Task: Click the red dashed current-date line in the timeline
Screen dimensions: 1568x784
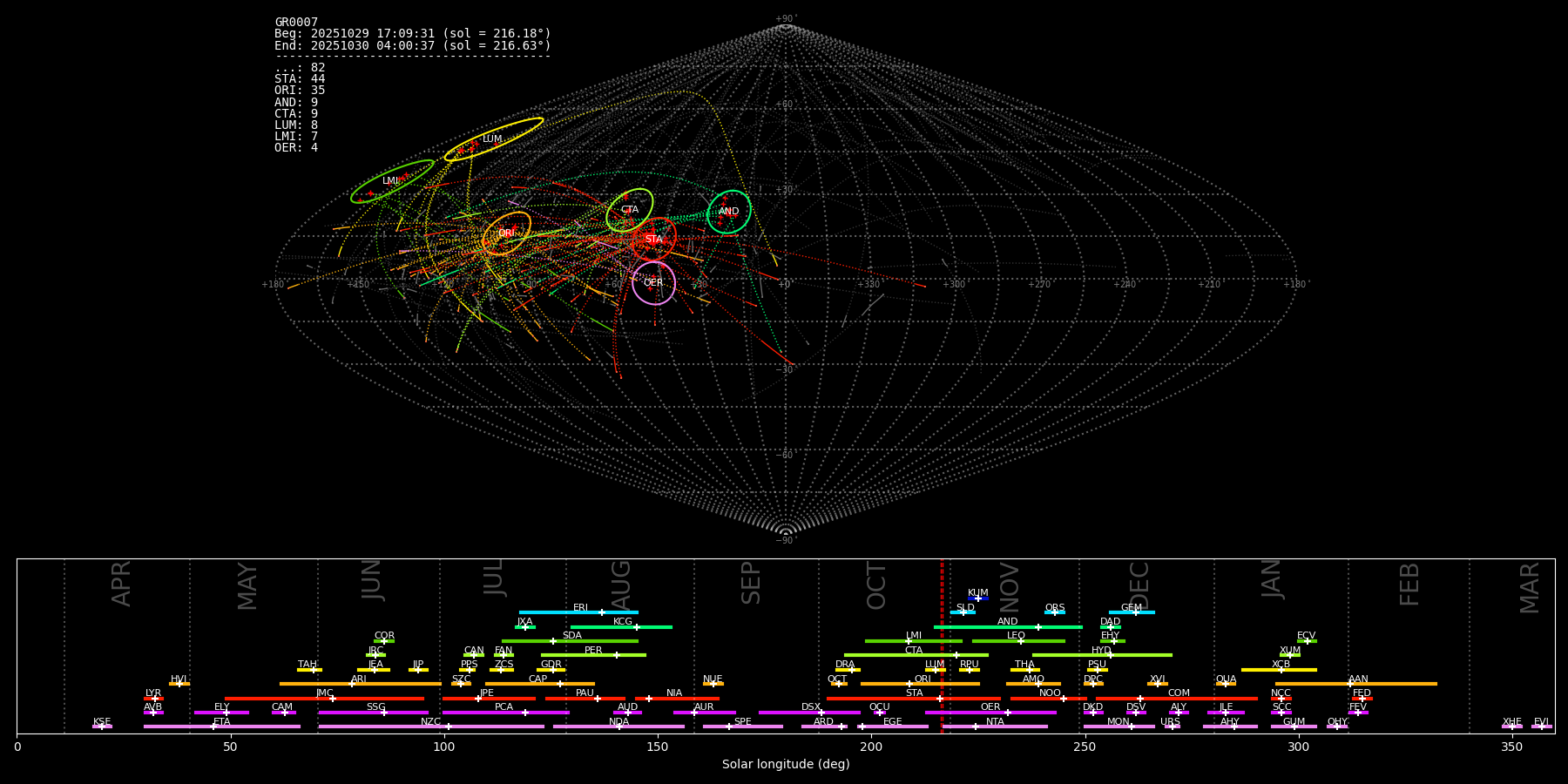Action: pyautogui.click(x=942, y=645)
